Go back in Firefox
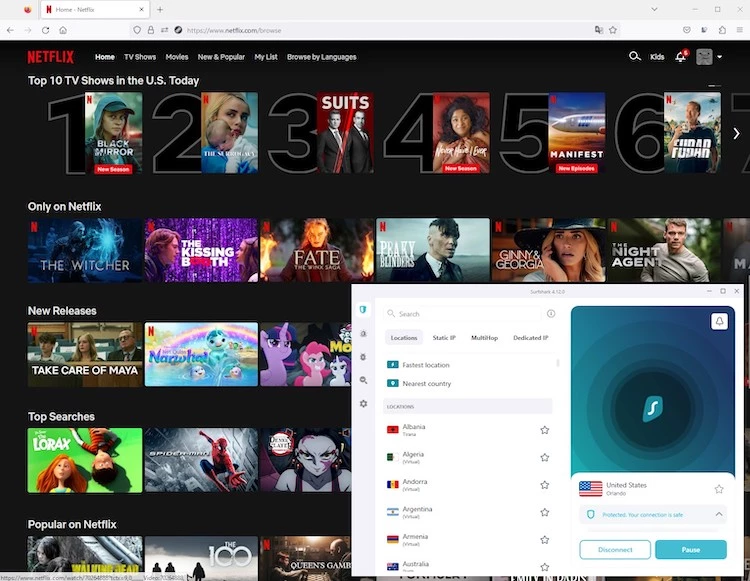Image resolution: width=750 pixels, height=581 pixels. [x=11, y=30]
